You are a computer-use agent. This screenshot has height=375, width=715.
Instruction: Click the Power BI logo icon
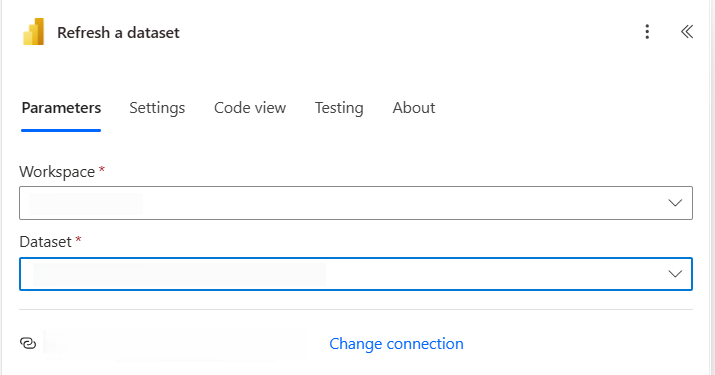click(x=34, y=32)
